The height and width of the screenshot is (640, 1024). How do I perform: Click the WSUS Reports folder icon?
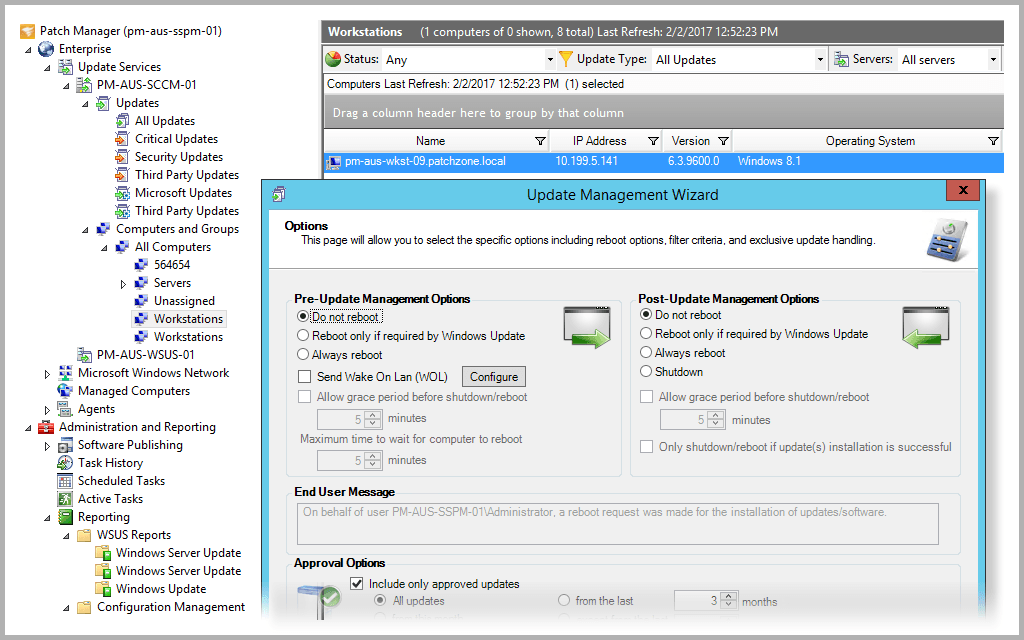pyautogui.click(x=85, y=534)
